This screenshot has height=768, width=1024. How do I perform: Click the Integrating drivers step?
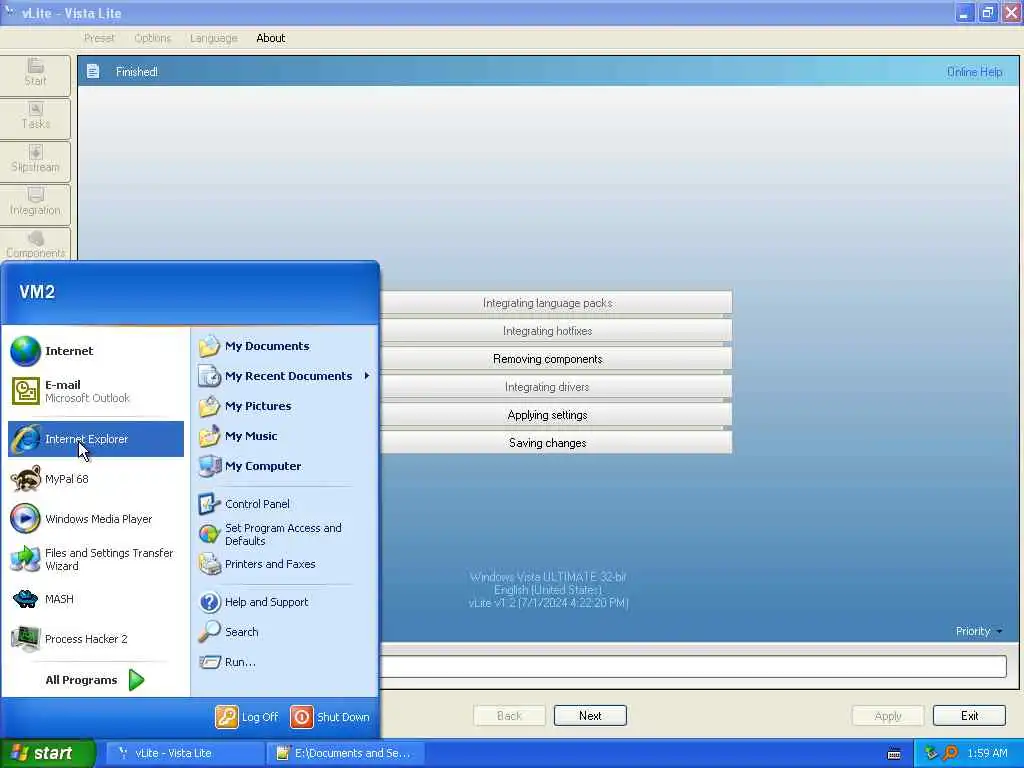555,387
